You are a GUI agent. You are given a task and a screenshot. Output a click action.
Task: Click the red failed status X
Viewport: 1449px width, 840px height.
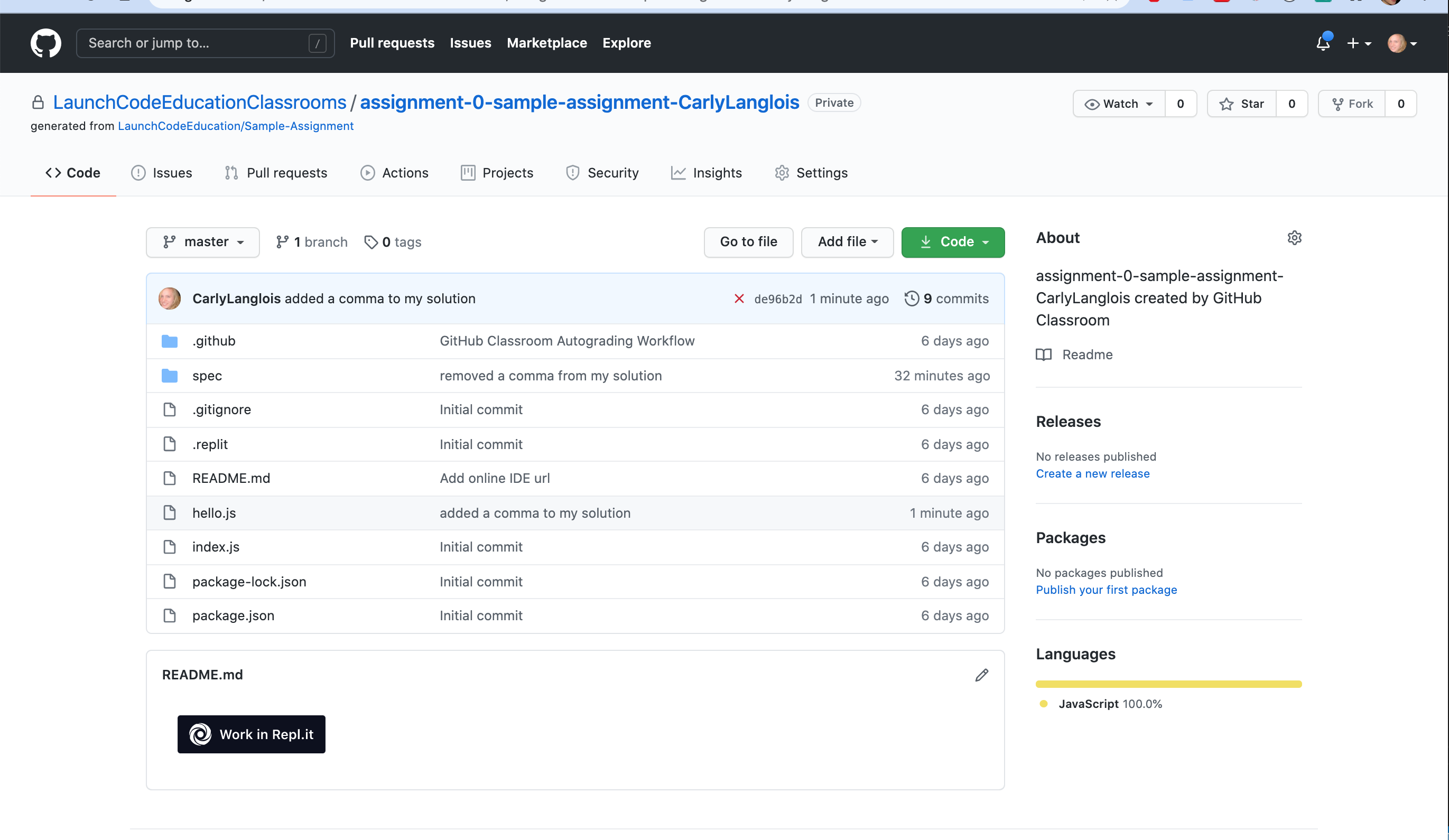pyautogui.click(x=739, y=298)
